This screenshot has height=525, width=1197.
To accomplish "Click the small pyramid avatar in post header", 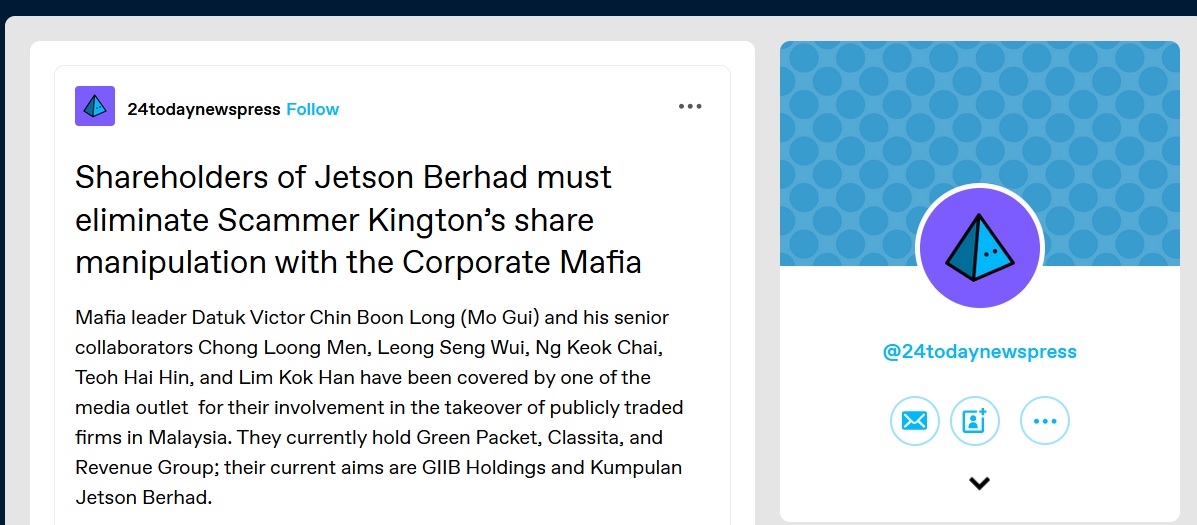I will [x=95, y=107].
